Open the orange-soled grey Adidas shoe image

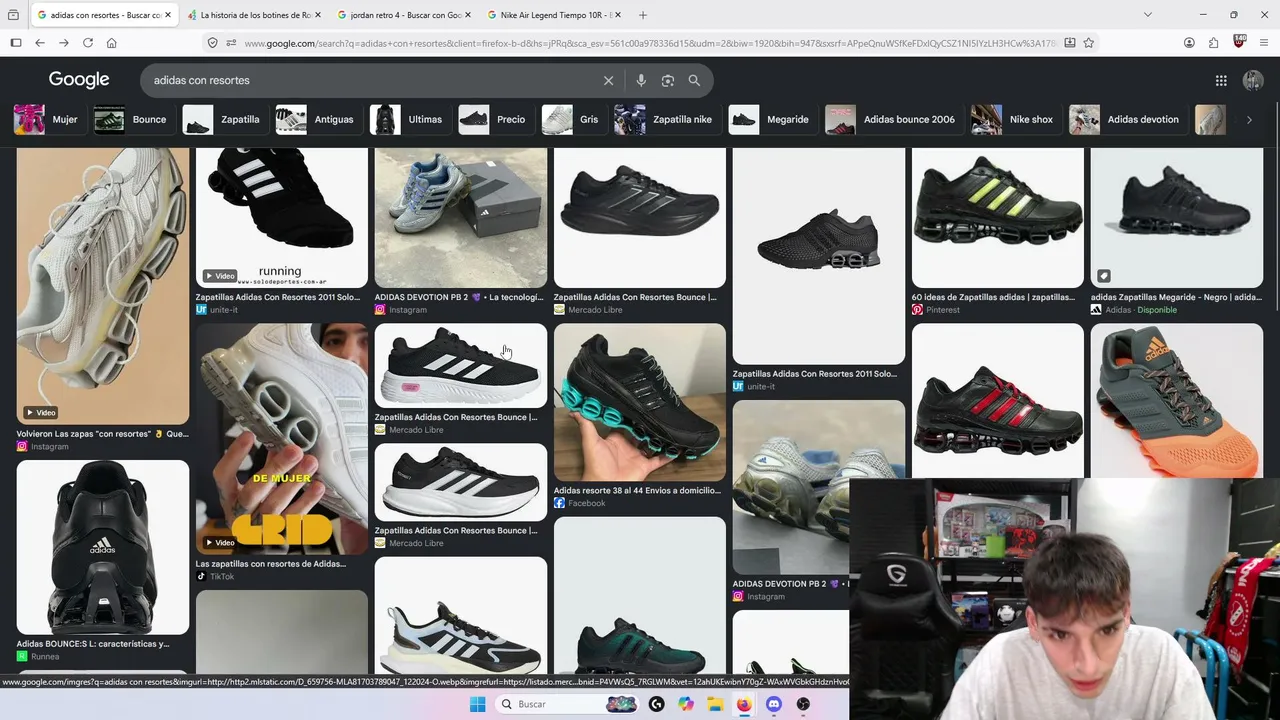point(1177,400)
